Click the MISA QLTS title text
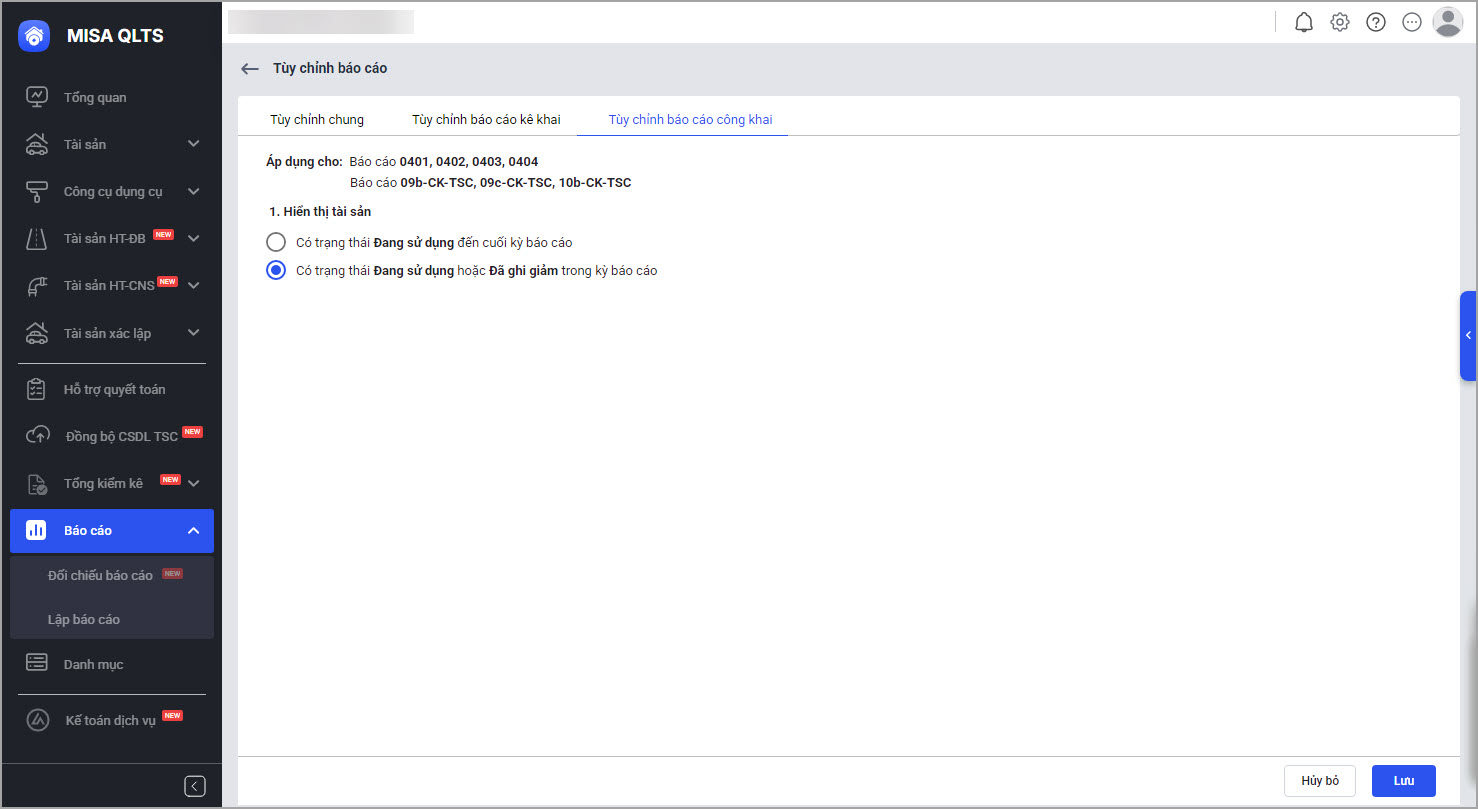1478x809 pixels. point(115,36)
